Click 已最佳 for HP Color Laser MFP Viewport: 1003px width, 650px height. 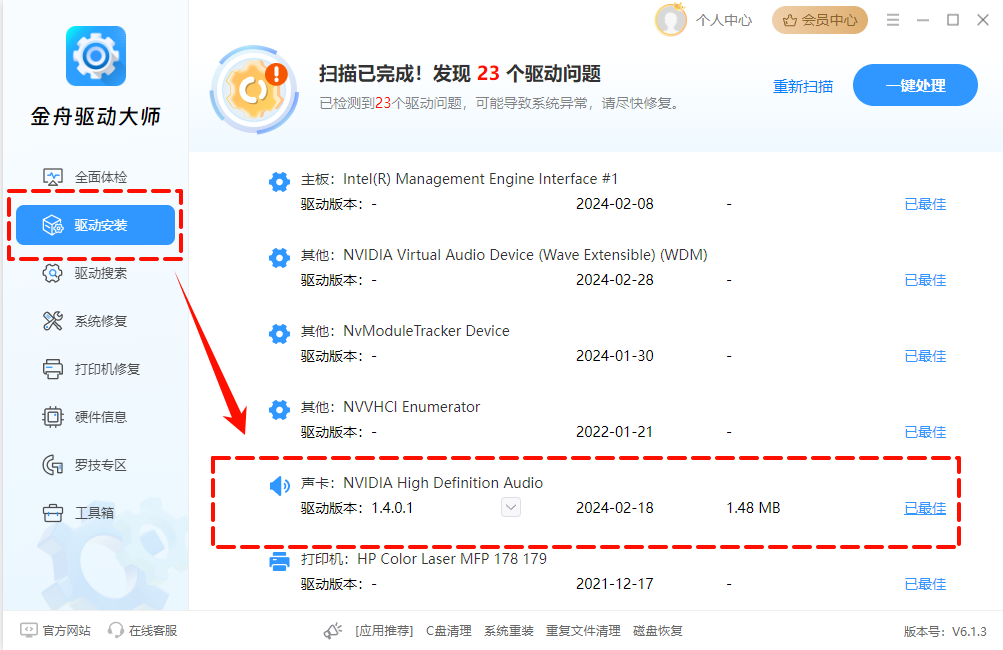point(925,584)
